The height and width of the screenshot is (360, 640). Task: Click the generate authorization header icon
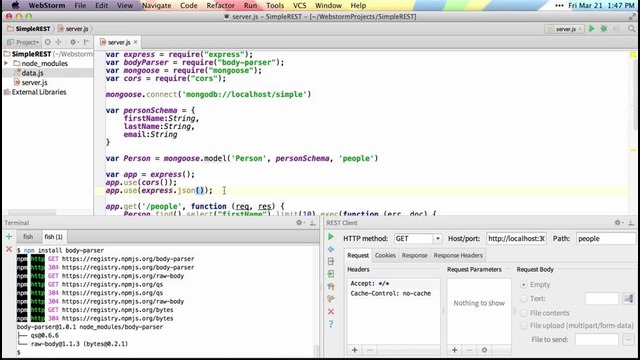[x=331, y=287]
